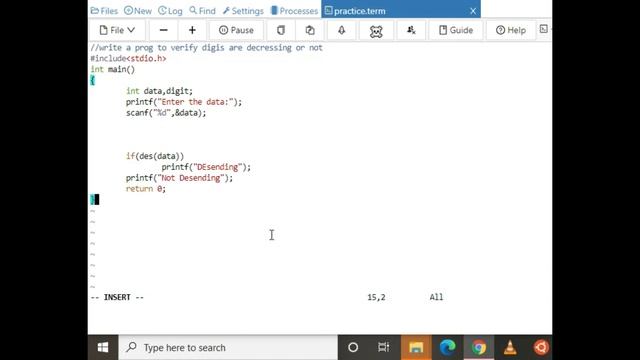The height and width of the screenshot is (360, 640).
Task: Pause the terminal session
Action: coord(236,30)
